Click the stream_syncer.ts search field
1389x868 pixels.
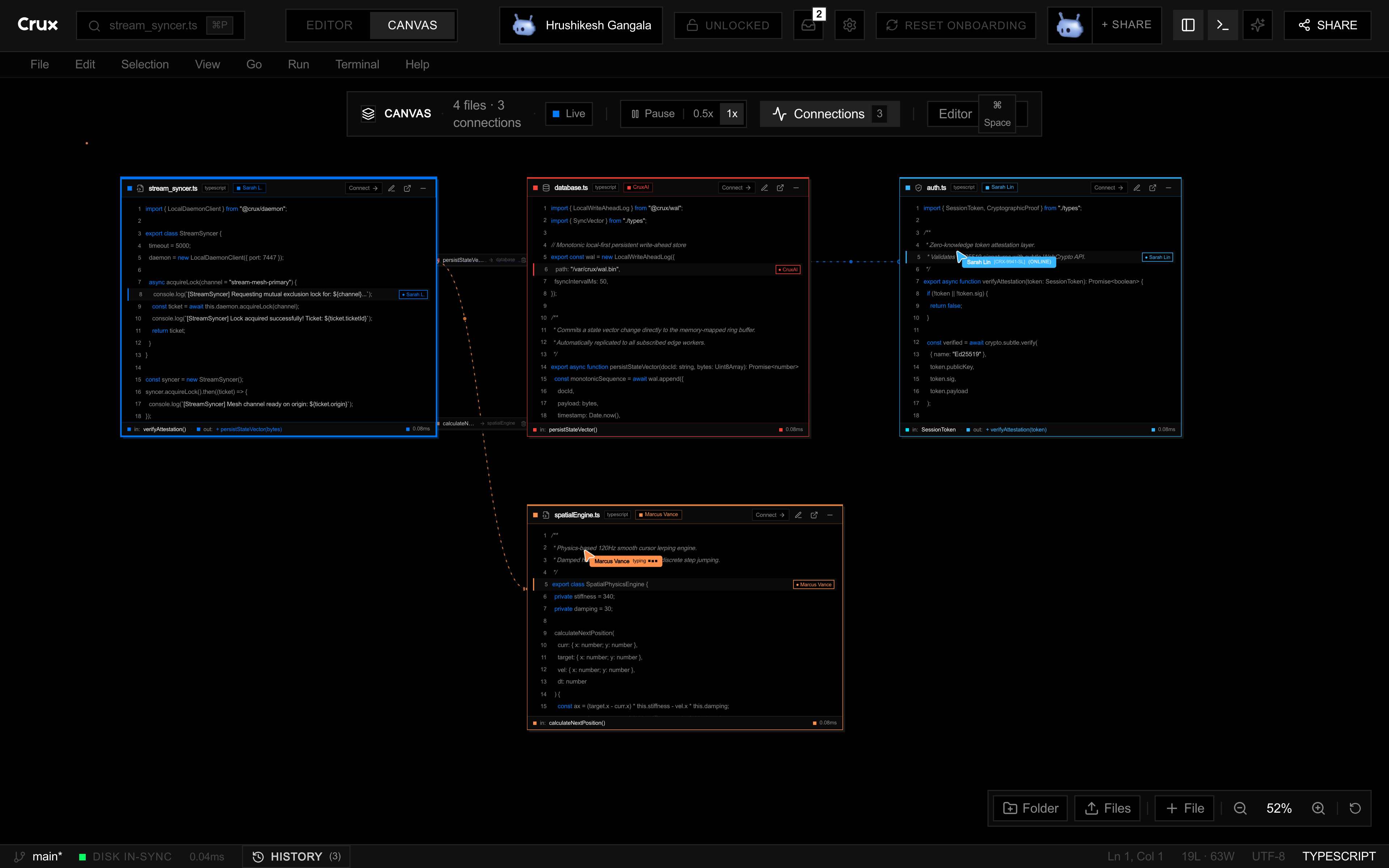click(160, 25)
